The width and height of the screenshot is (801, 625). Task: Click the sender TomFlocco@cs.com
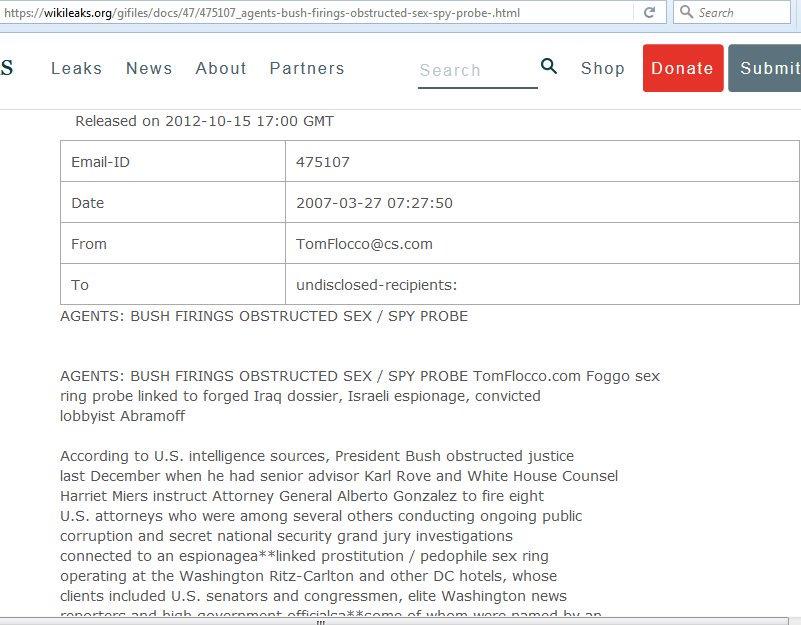tap(364, 244)
